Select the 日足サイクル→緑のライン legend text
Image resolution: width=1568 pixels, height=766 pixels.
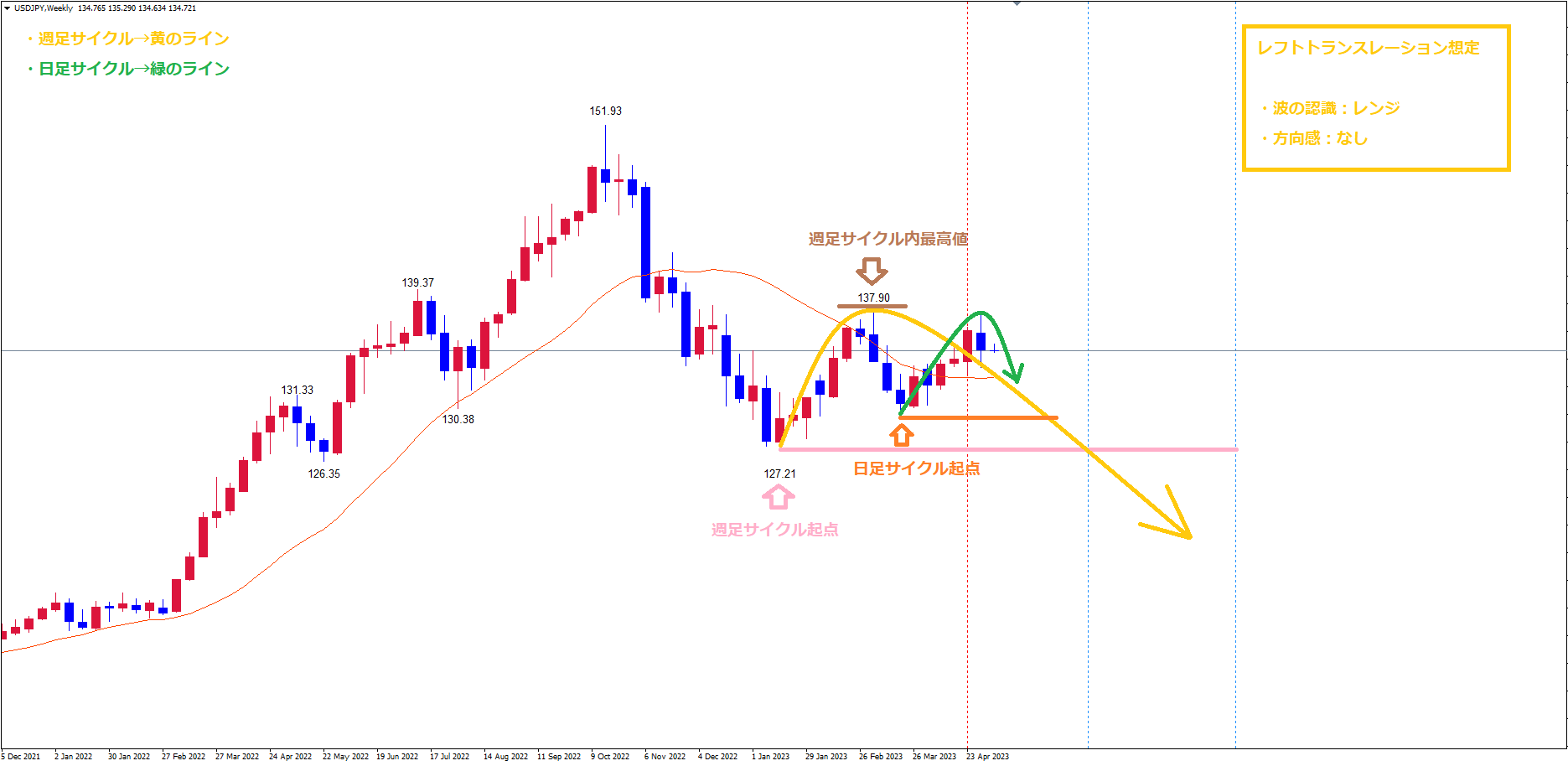pyautogui.click(x=127, y=69)
